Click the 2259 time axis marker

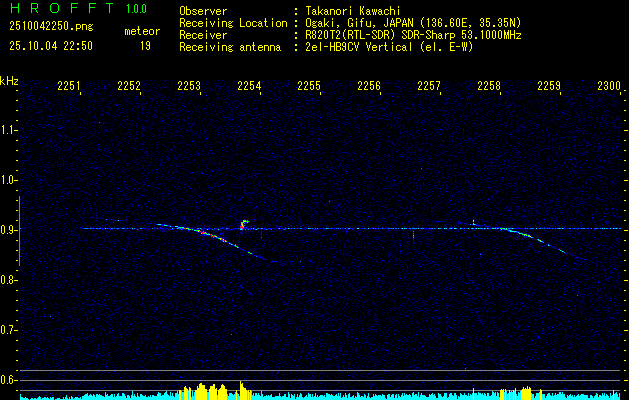pos(549,85)
